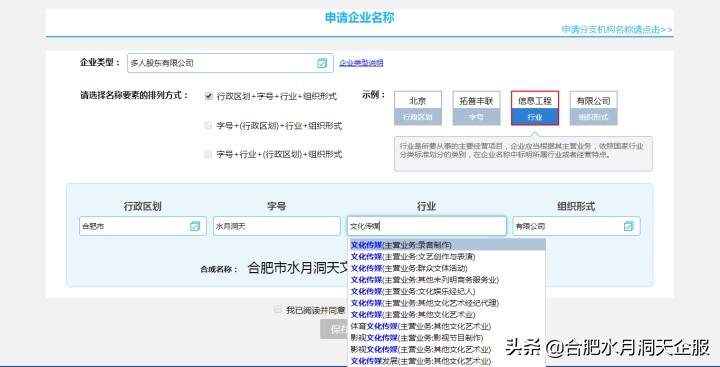Tick the 我已阅读并同意 agreement checkbox

(x=278, y=310)
